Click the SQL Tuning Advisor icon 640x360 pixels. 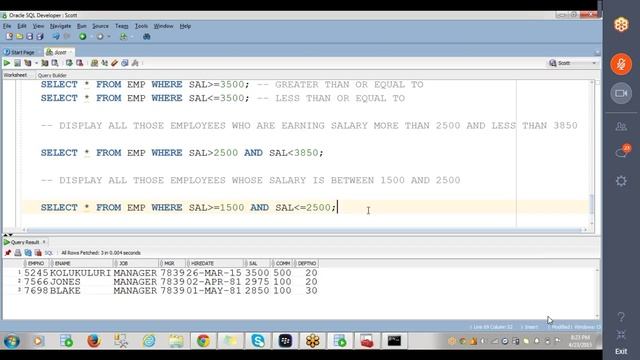click(x=55, y=63)
